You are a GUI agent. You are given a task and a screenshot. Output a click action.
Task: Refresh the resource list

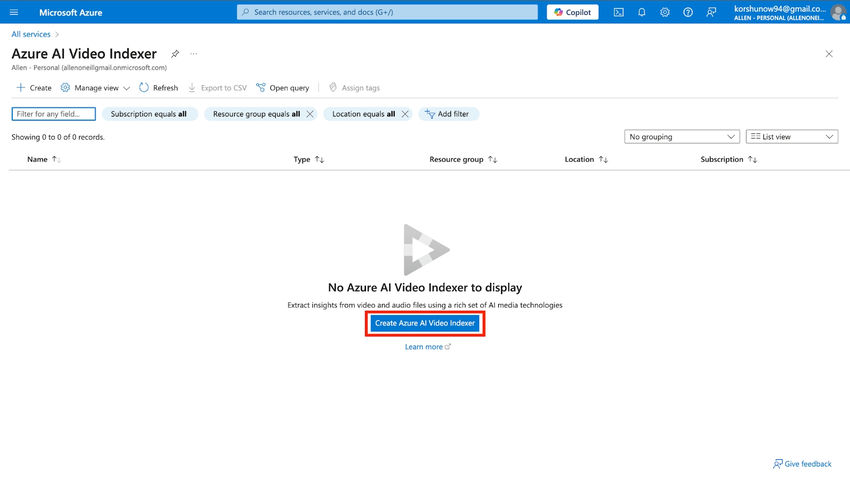(158, 88)
